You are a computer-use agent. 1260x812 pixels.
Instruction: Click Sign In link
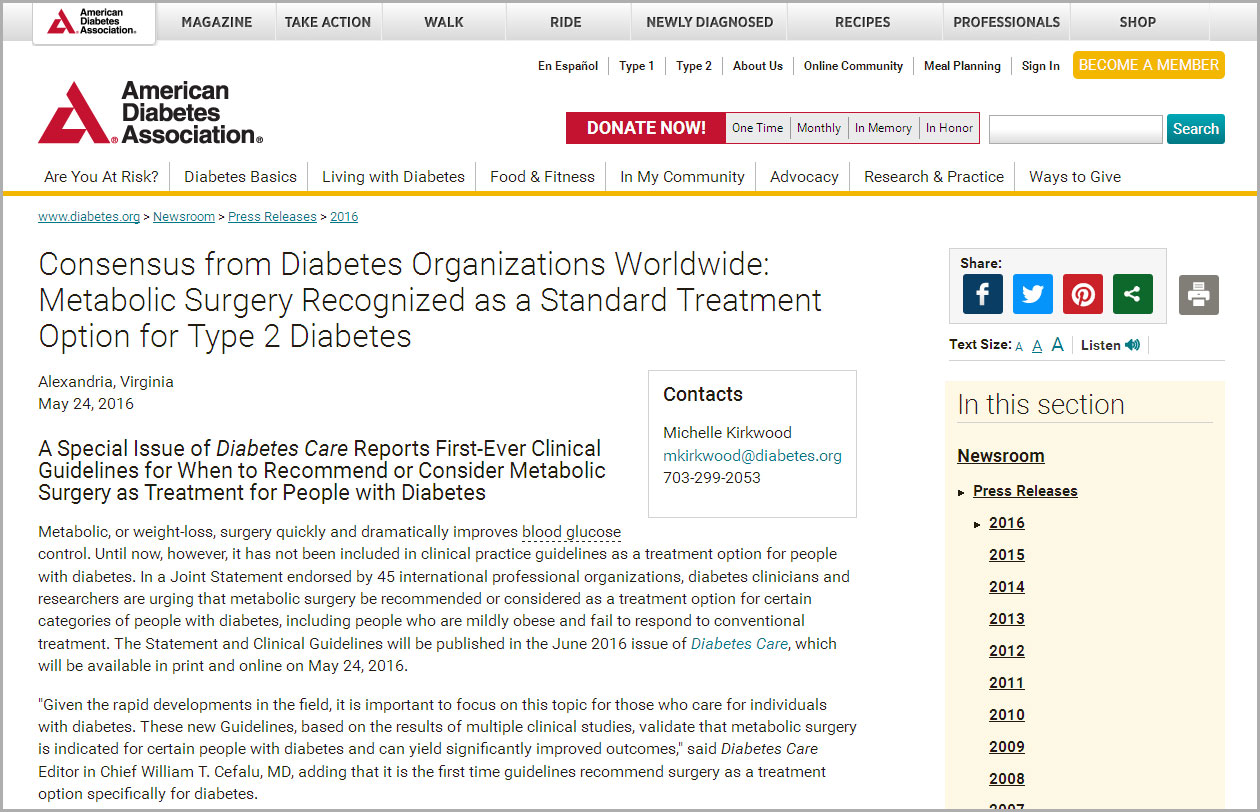1040,66
